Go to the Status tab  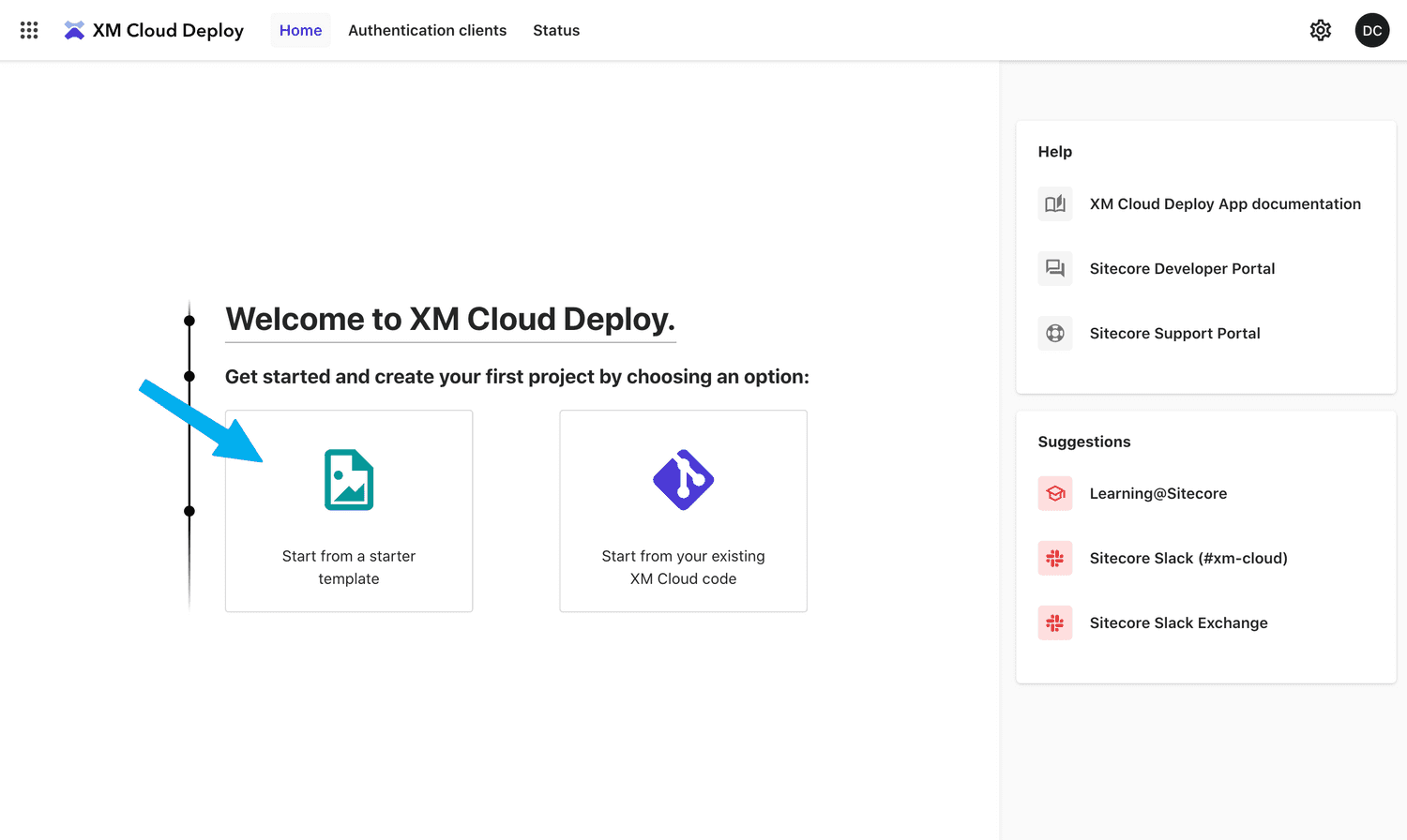556,30
